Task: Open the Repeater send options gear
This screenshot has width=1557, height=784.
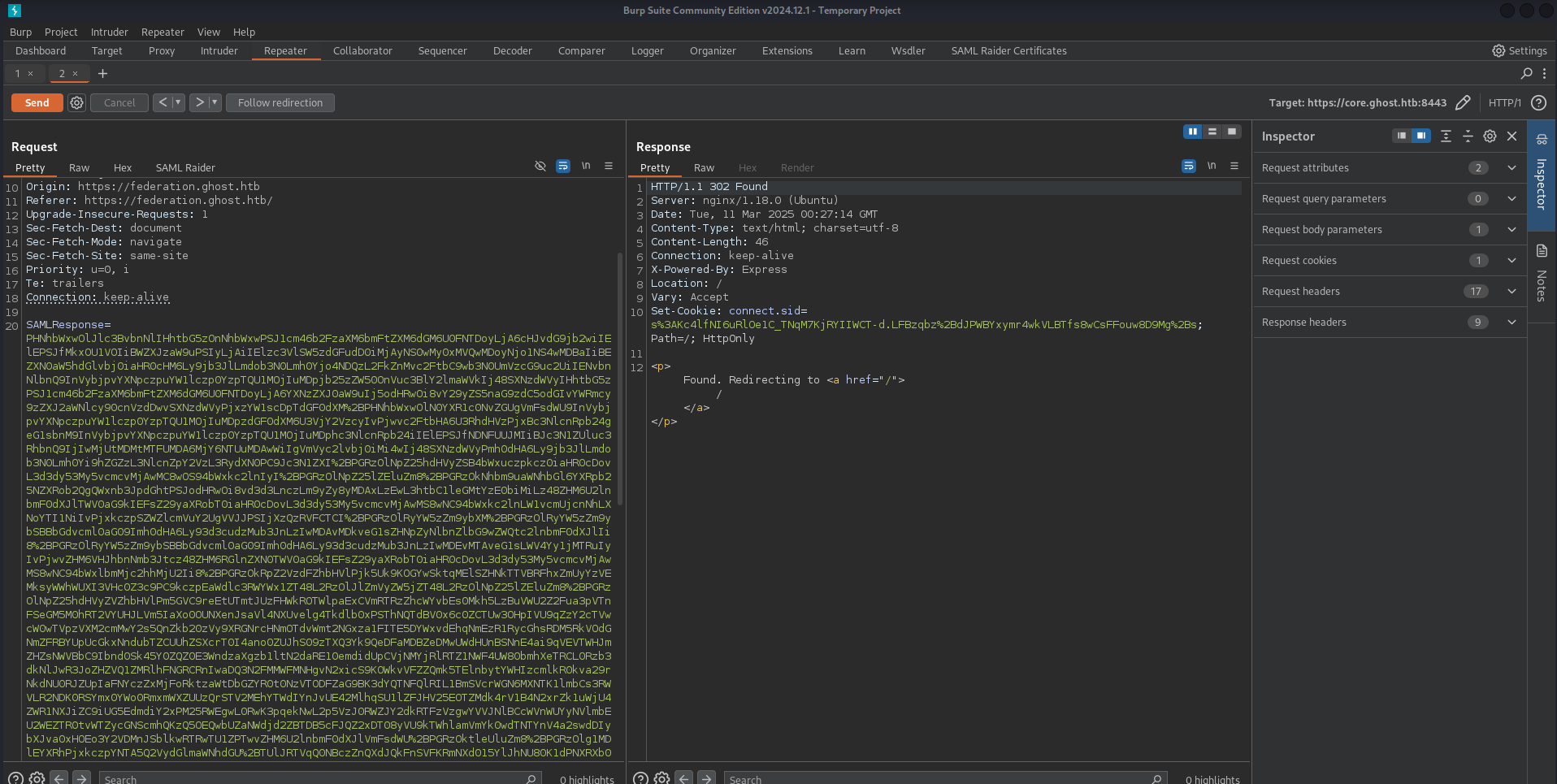Action: [76, 102]
